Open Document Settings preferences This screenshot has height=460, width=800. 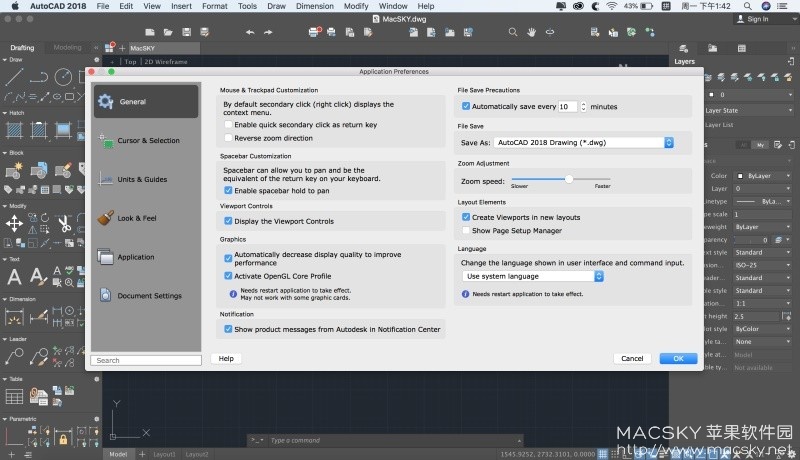coord(146,295)
